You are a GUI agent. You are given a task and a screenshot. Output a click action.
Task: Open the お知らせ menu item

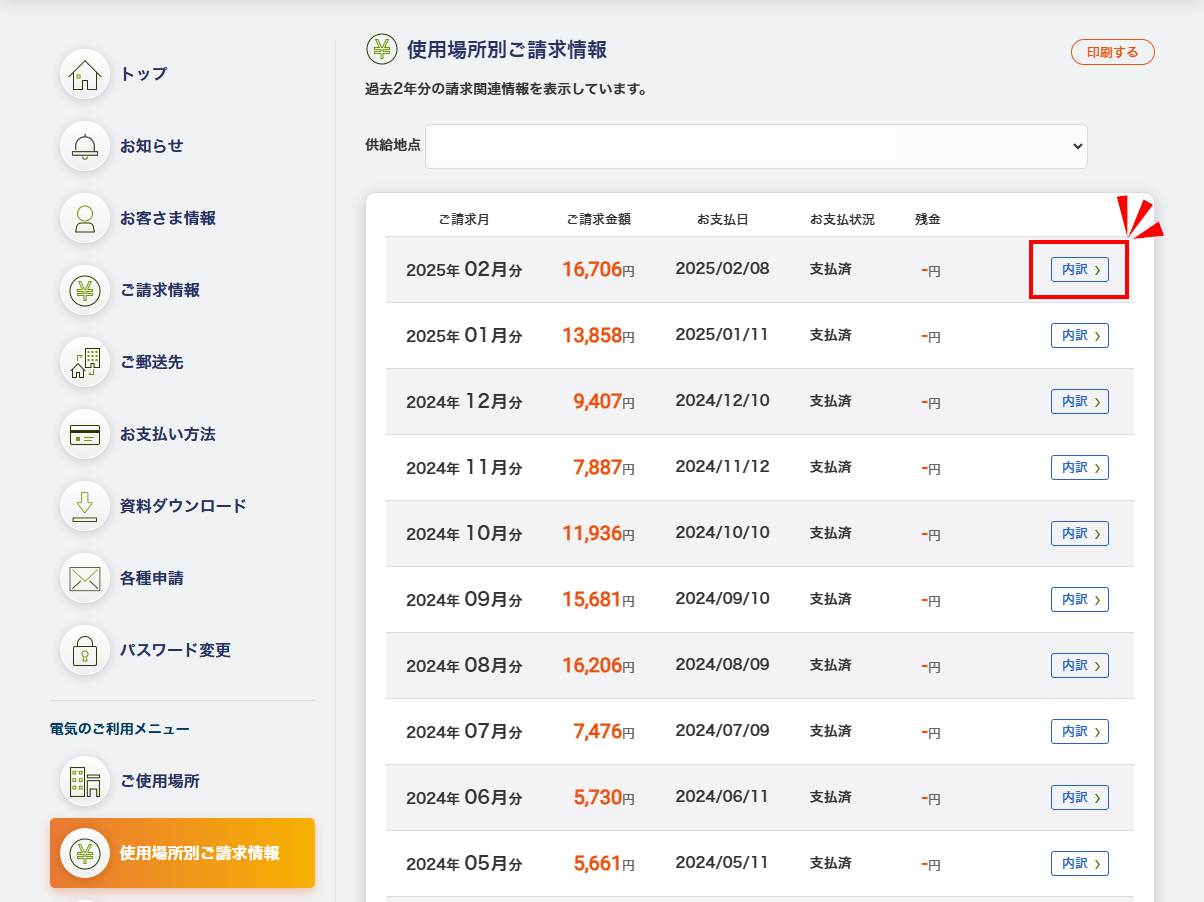152,146
